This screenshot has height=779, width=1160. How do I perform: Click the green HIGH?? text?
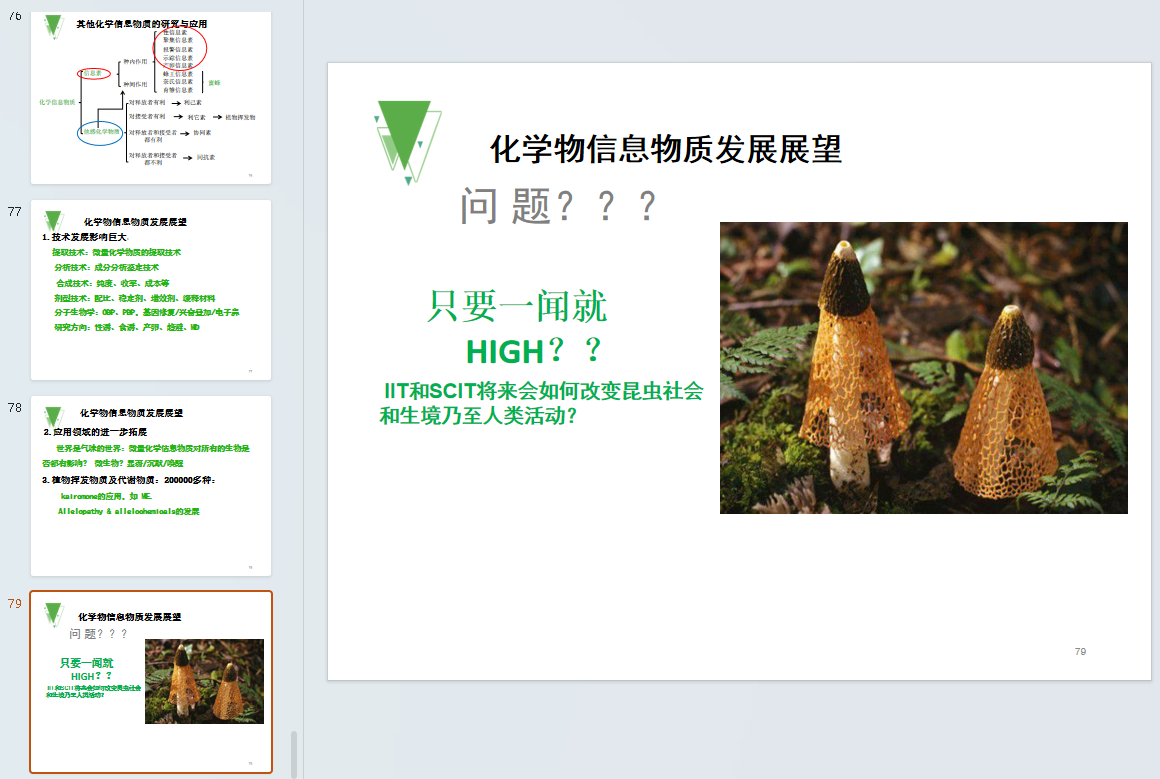pos(534,351)
